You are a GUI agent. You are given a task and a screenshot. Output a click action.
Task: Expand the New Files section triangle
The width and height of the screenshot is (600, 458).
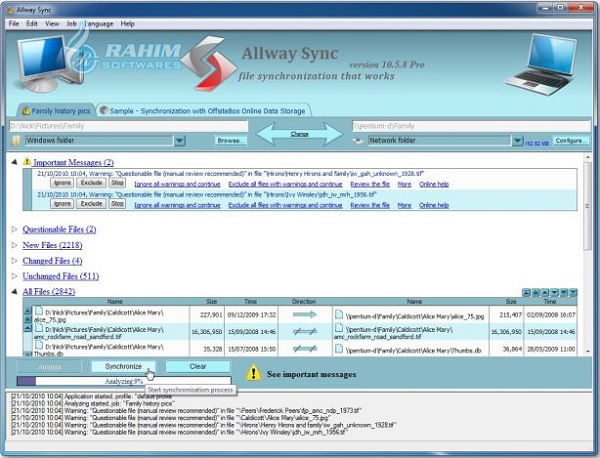(x=15, y=245)
